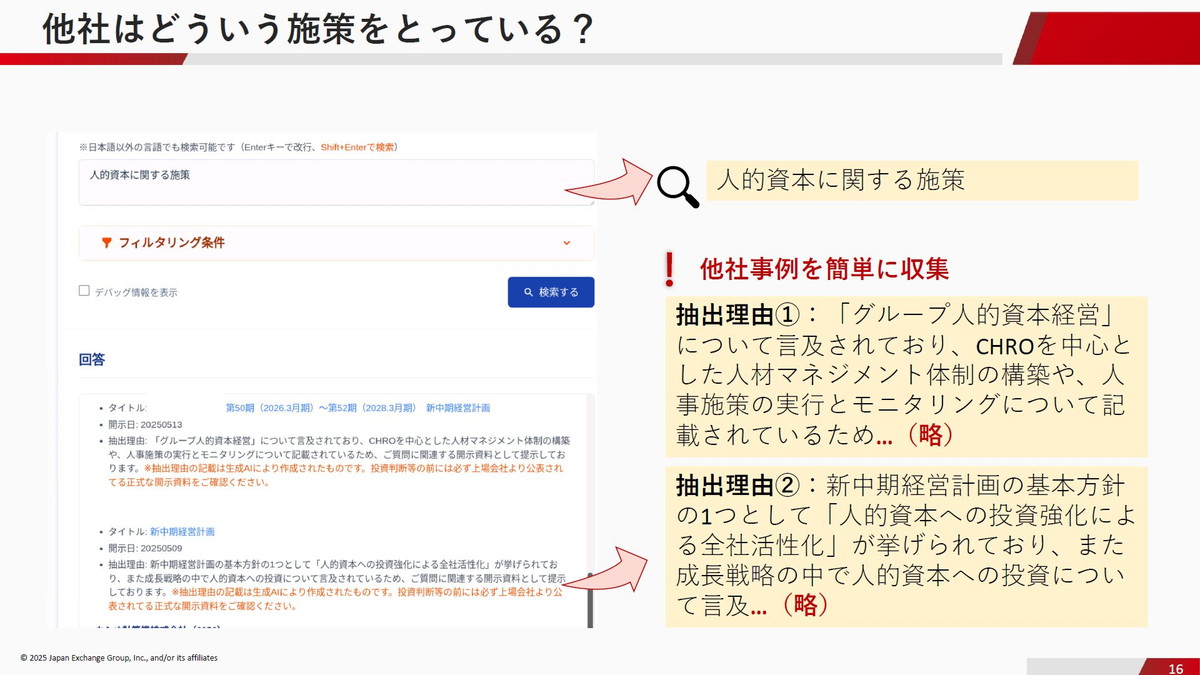Image resolution: width=1200 pixels, height=675 pixels.
Task: Click the funnel icon beside フィルタリング条件
Action: pos(106,243)
